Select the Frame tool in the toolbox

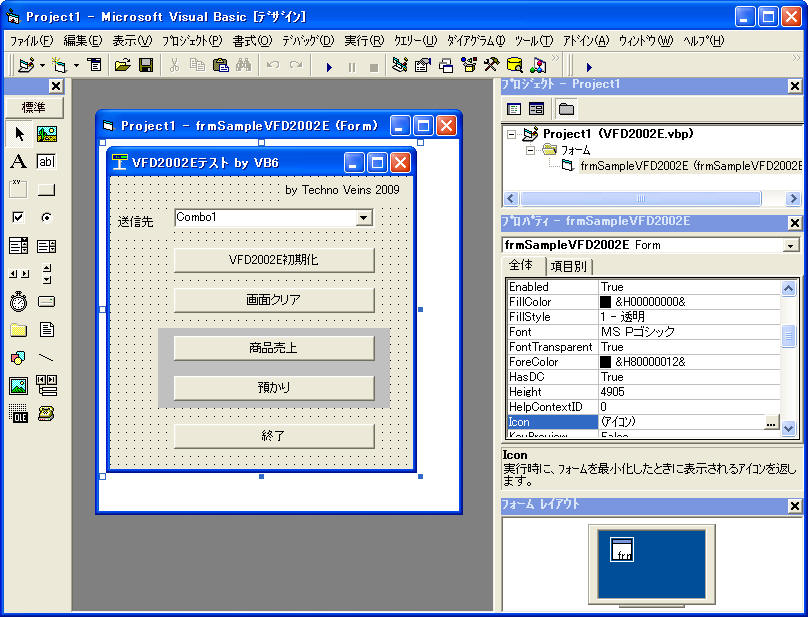19,190
